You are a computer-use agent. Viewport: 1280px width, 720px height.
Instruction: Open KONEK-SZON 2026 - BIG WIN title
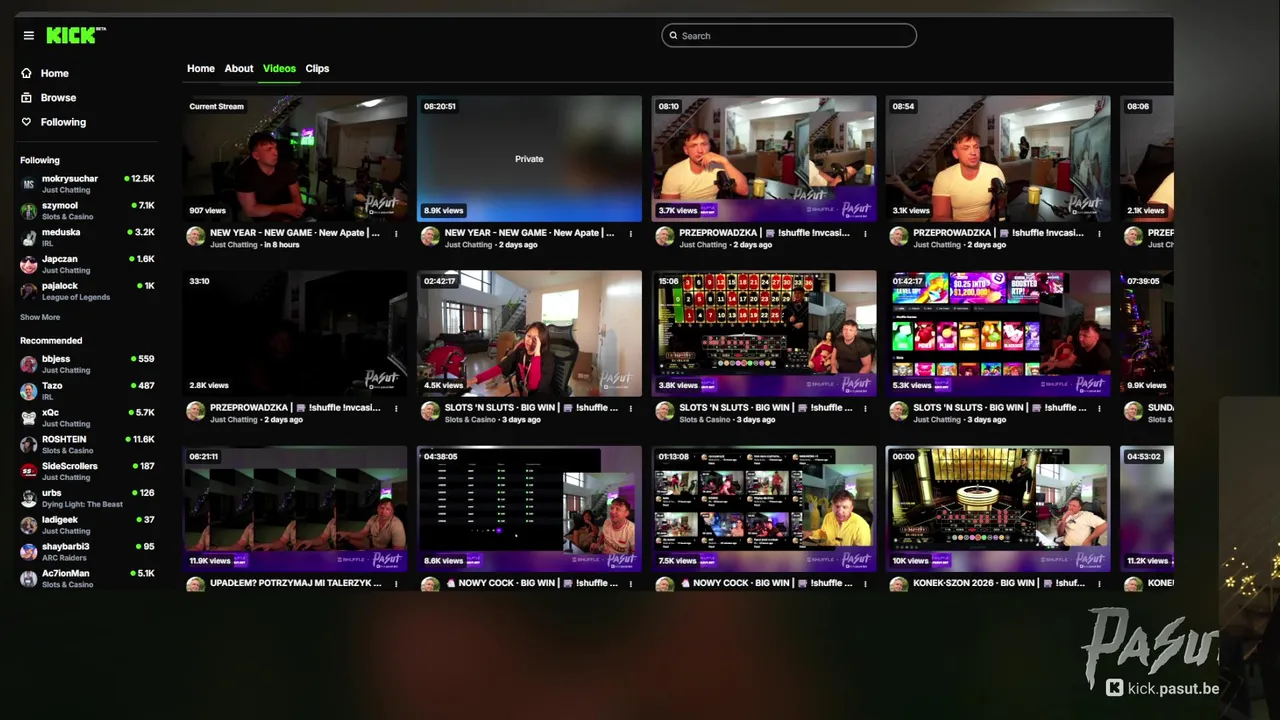click(x=999, y=583)
